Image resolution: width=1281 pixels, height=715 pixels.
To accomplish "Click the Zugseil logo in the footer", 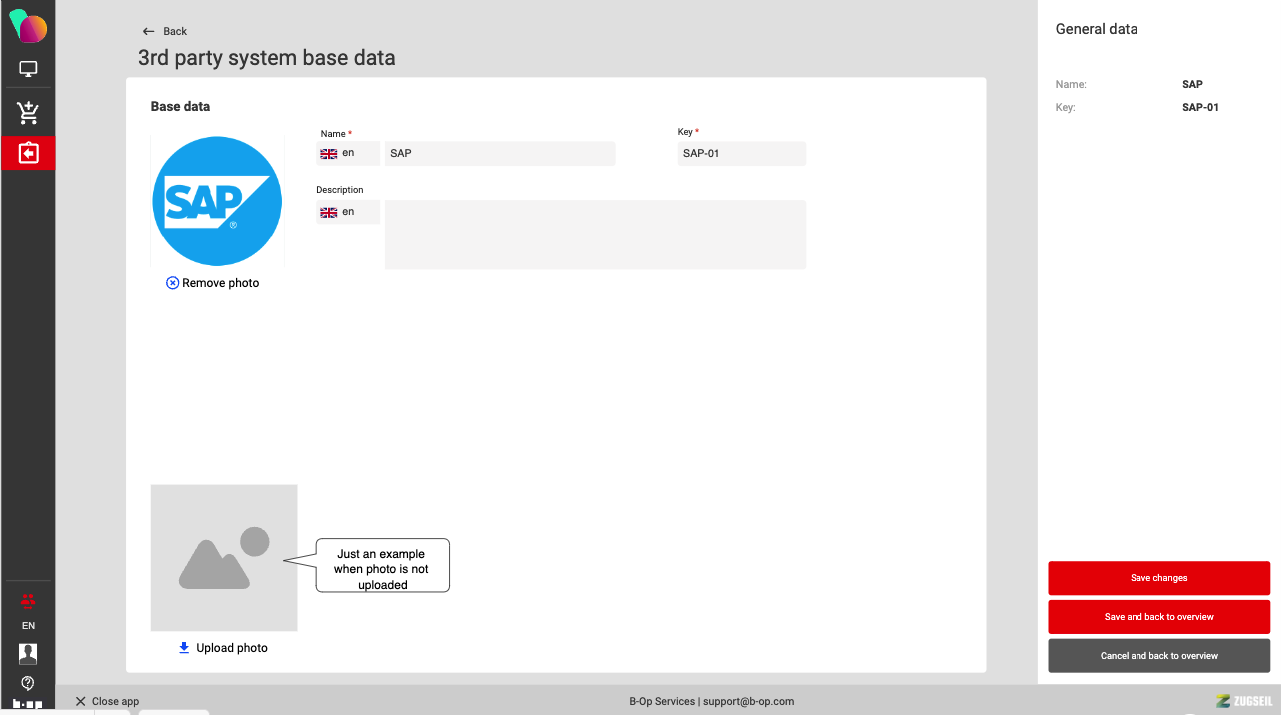I will point(1243,701).
